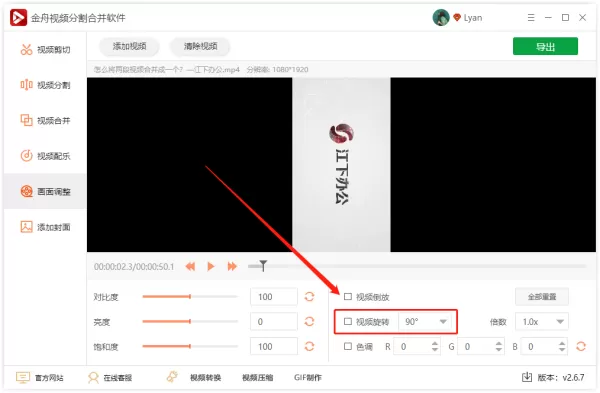
Task: Click the VIP diamond badge beside Lyan
Action: coord(457,18)
